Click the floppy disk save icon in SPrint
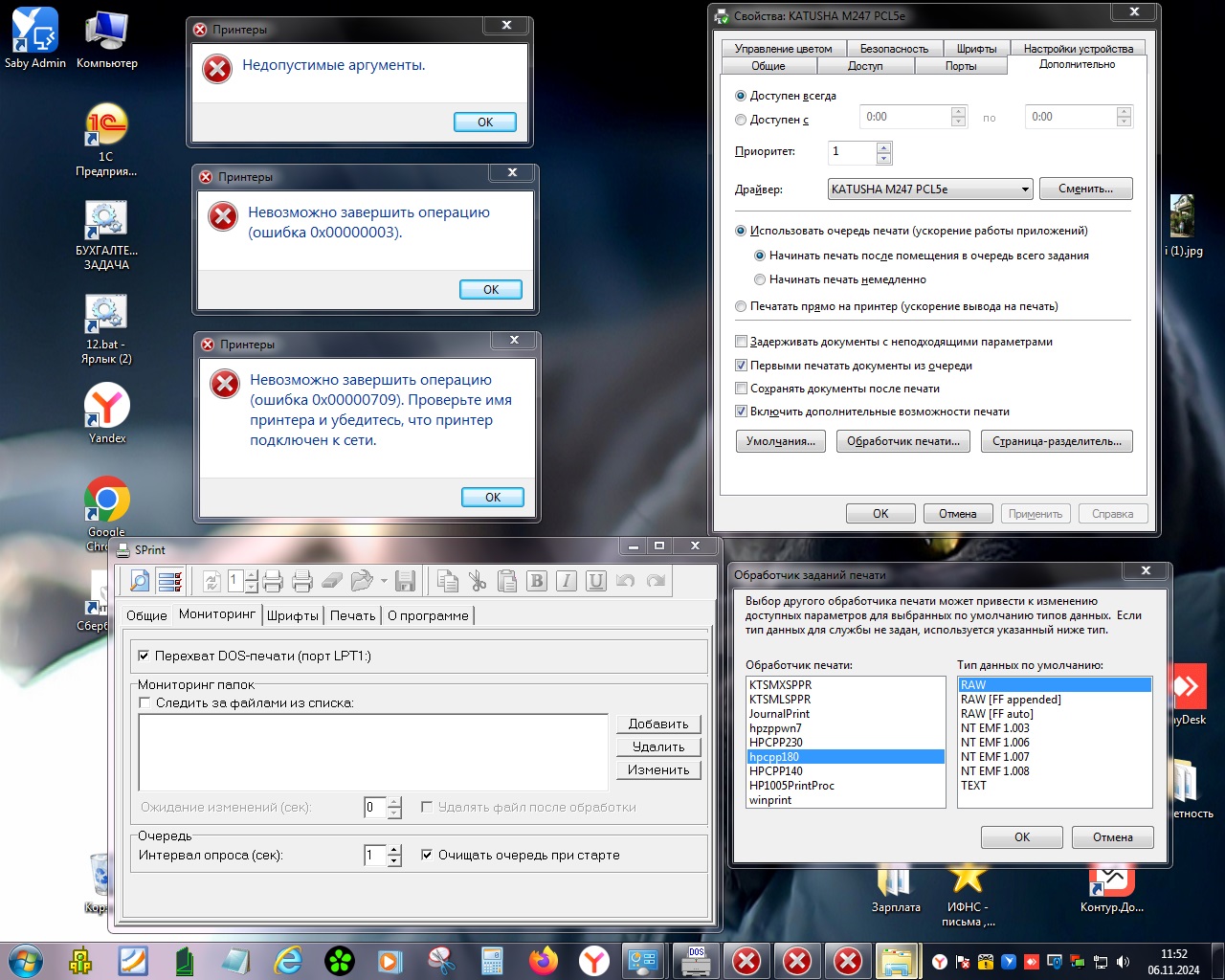1225x980 pixels. point(405,581)
